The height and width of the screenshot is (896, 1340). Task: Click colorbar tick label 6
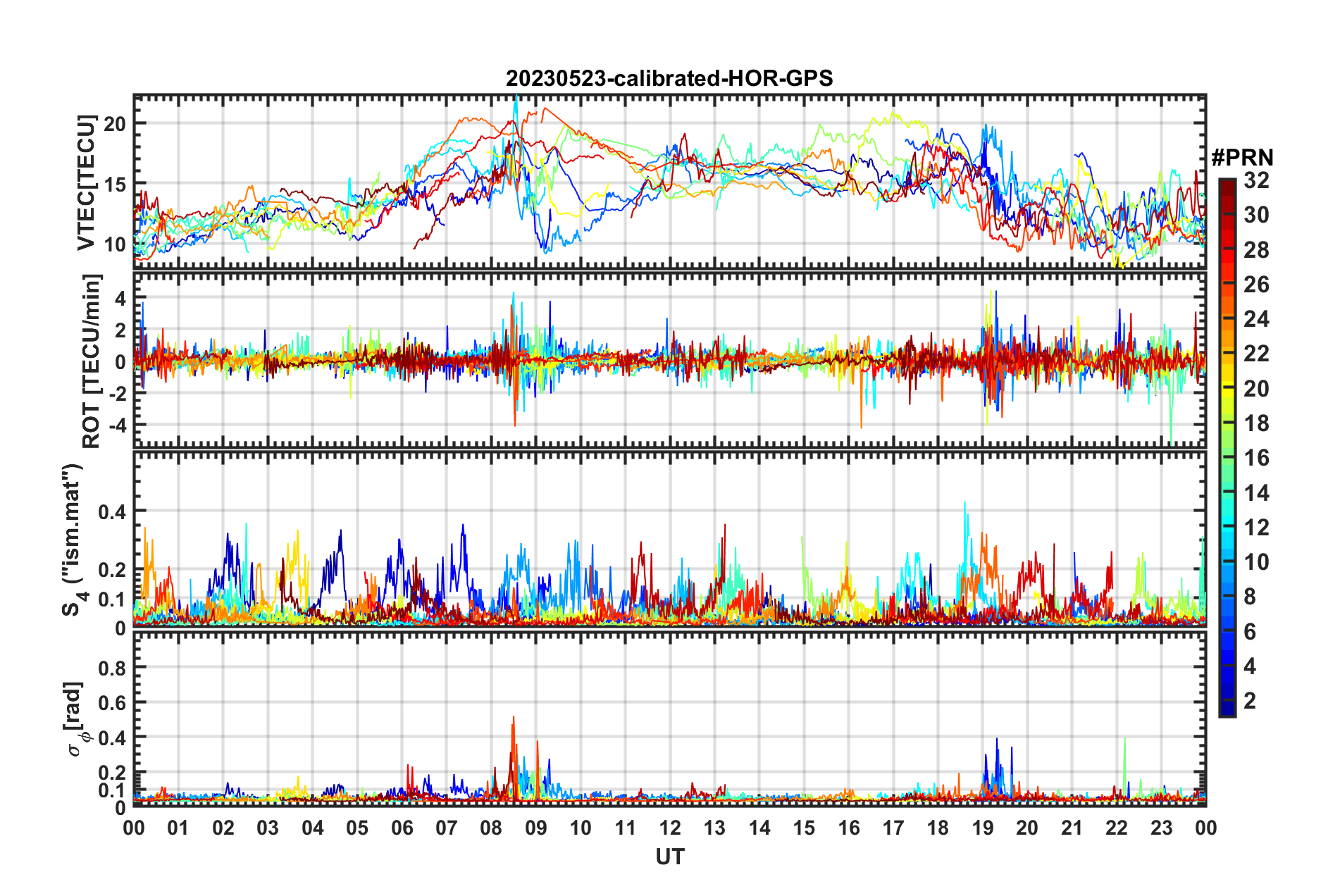click(x=1250, y=631)
